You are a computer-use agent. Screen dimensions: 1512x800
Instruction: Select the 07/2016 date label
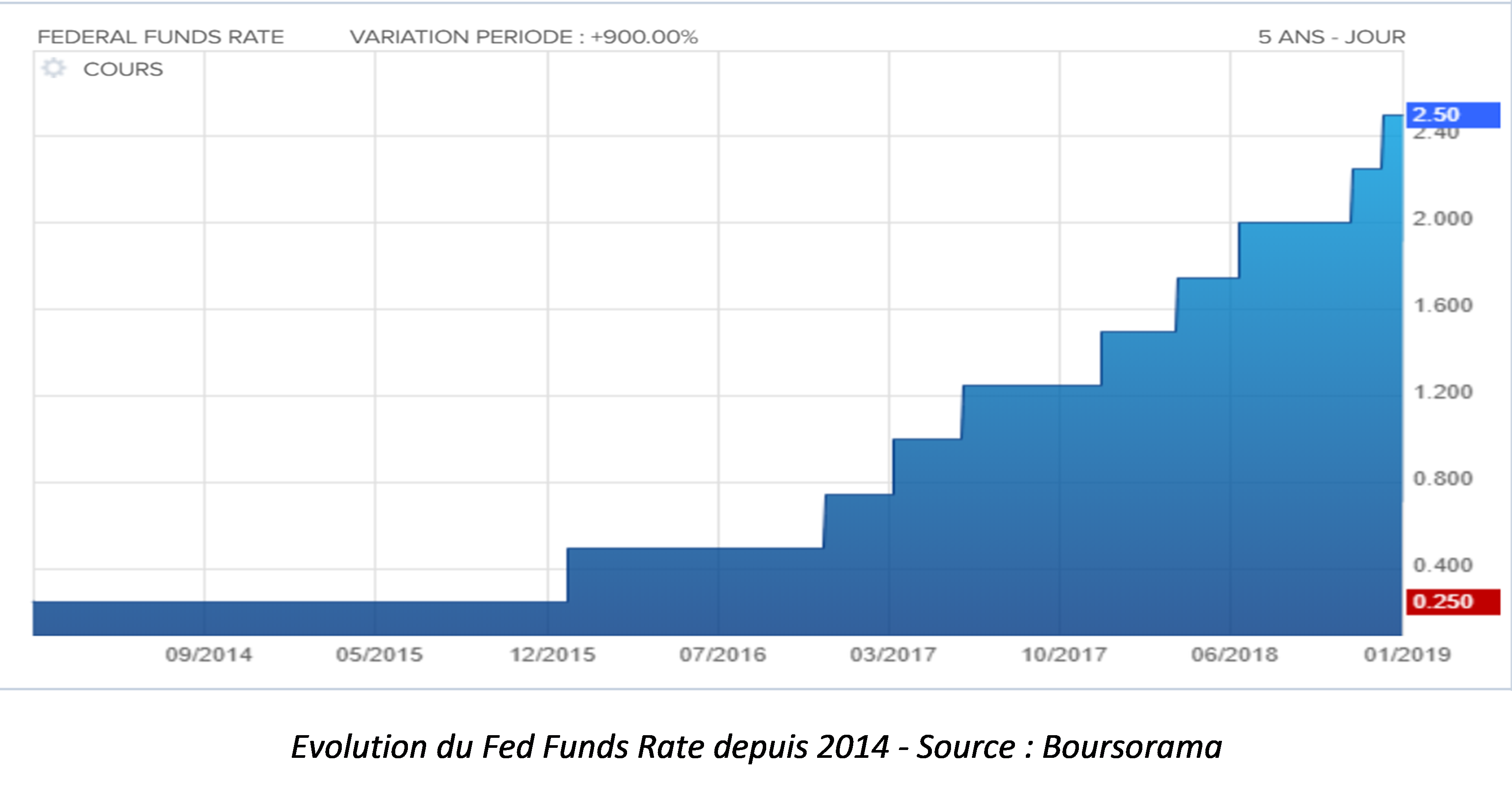tap(723, 654)
